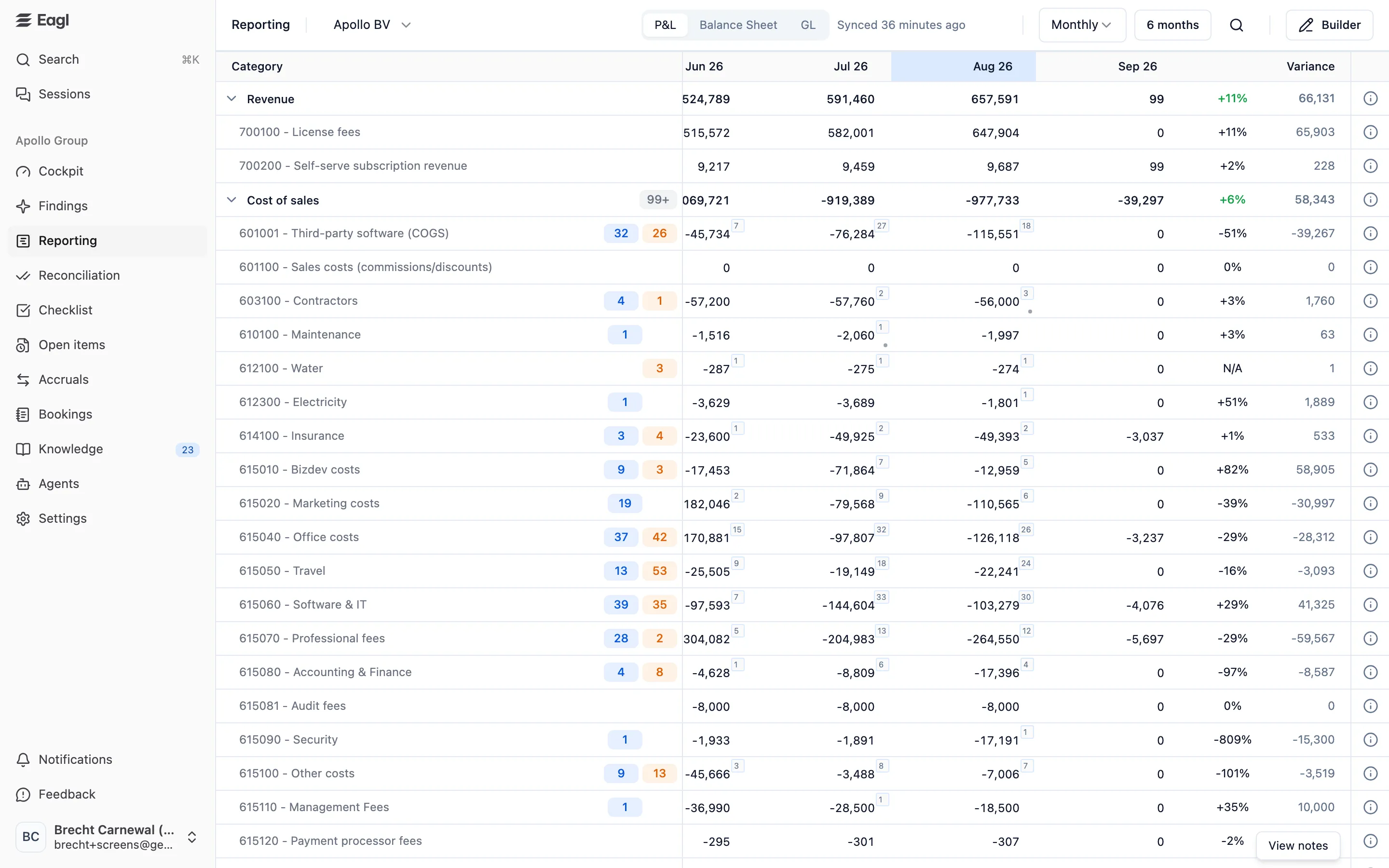Open the Open items page
Viewport: 1389px width, 868px height.
pyautogui.click(x=108, y=345)
